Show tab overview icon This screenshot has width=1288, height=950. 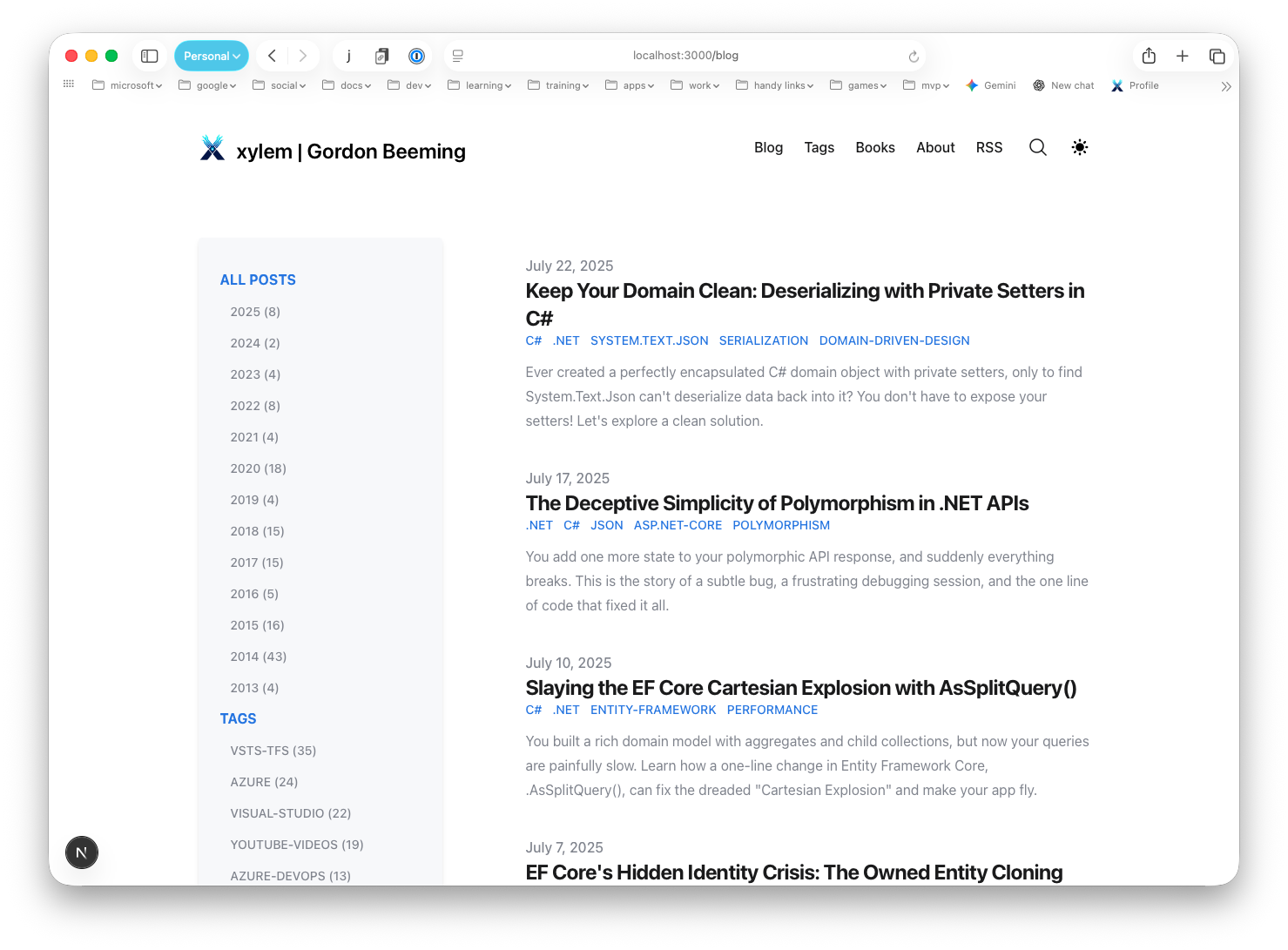pos(1217,57)
